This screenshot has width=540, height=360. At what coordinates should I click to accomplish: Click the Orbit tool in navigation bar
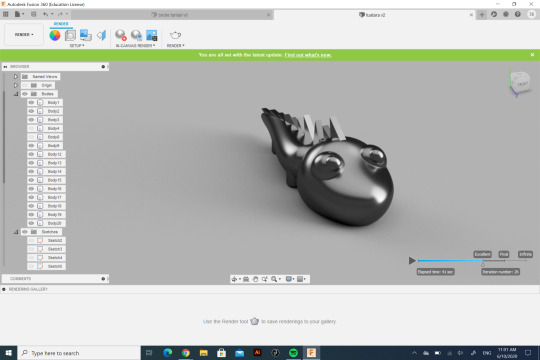(x=235, y=279)
